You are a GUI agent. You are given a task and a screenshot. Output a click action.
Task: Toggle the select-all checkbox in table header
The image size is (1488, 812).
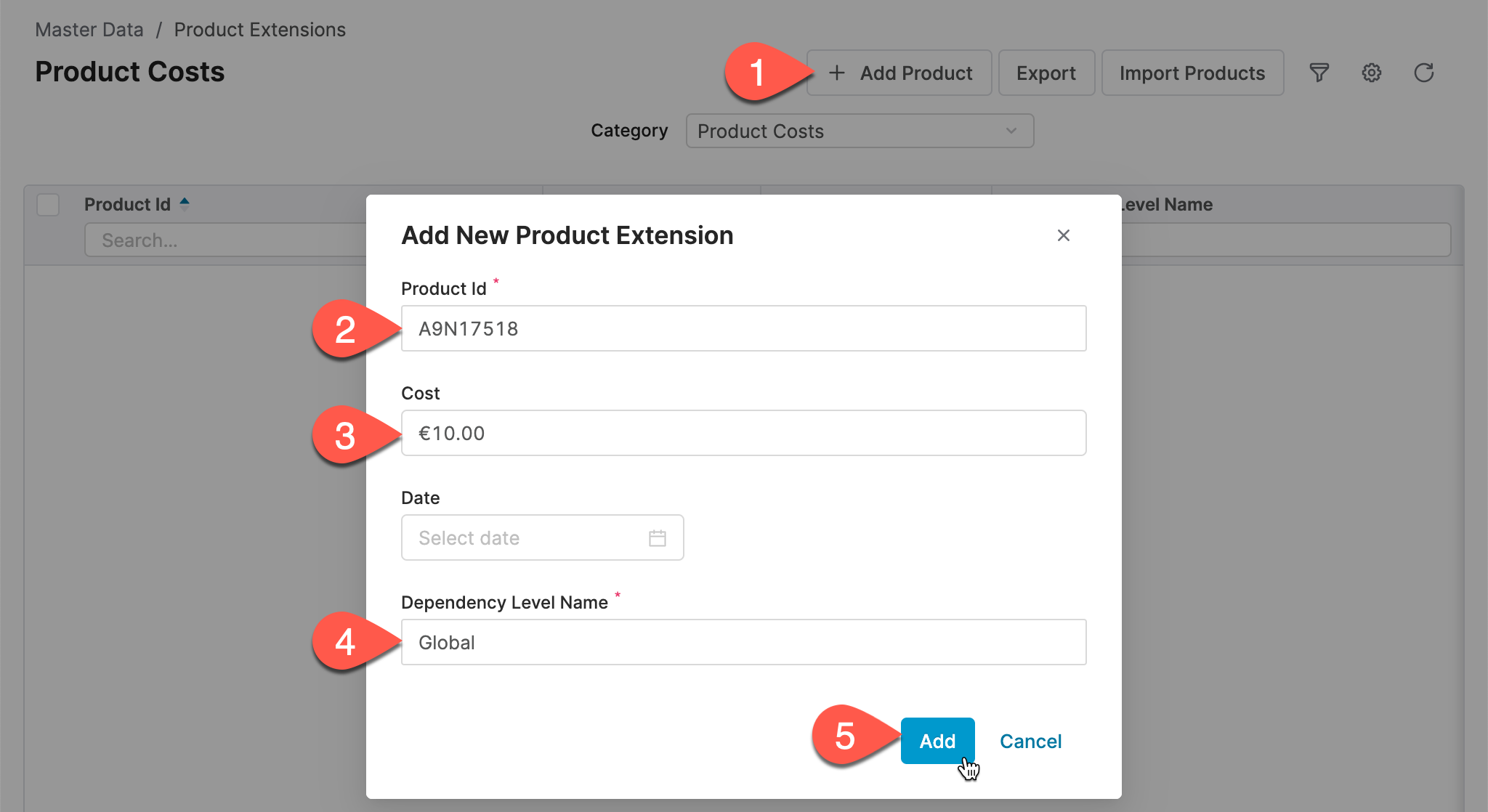point(48,205)
